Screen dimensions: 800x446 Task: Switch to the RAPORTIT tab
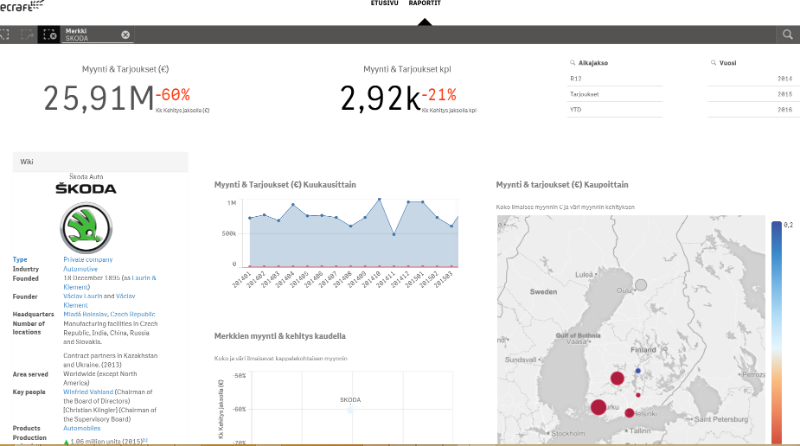[424, 3]
